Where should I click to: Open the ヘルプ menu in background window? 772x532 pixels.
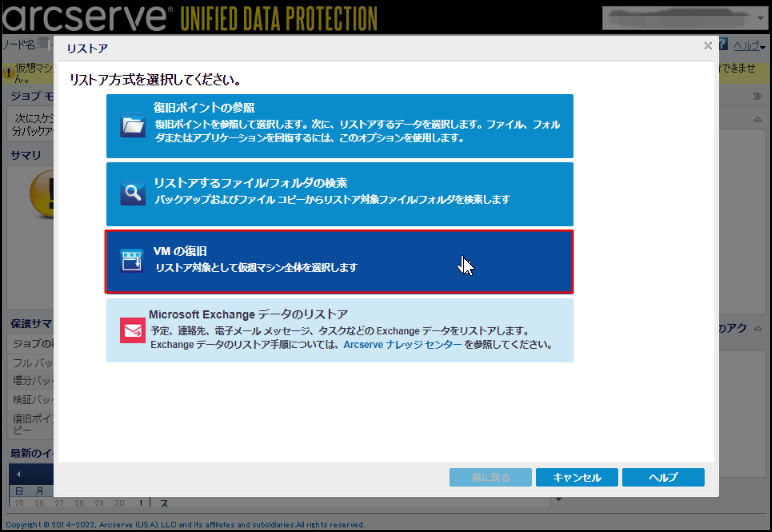point(749,46)
